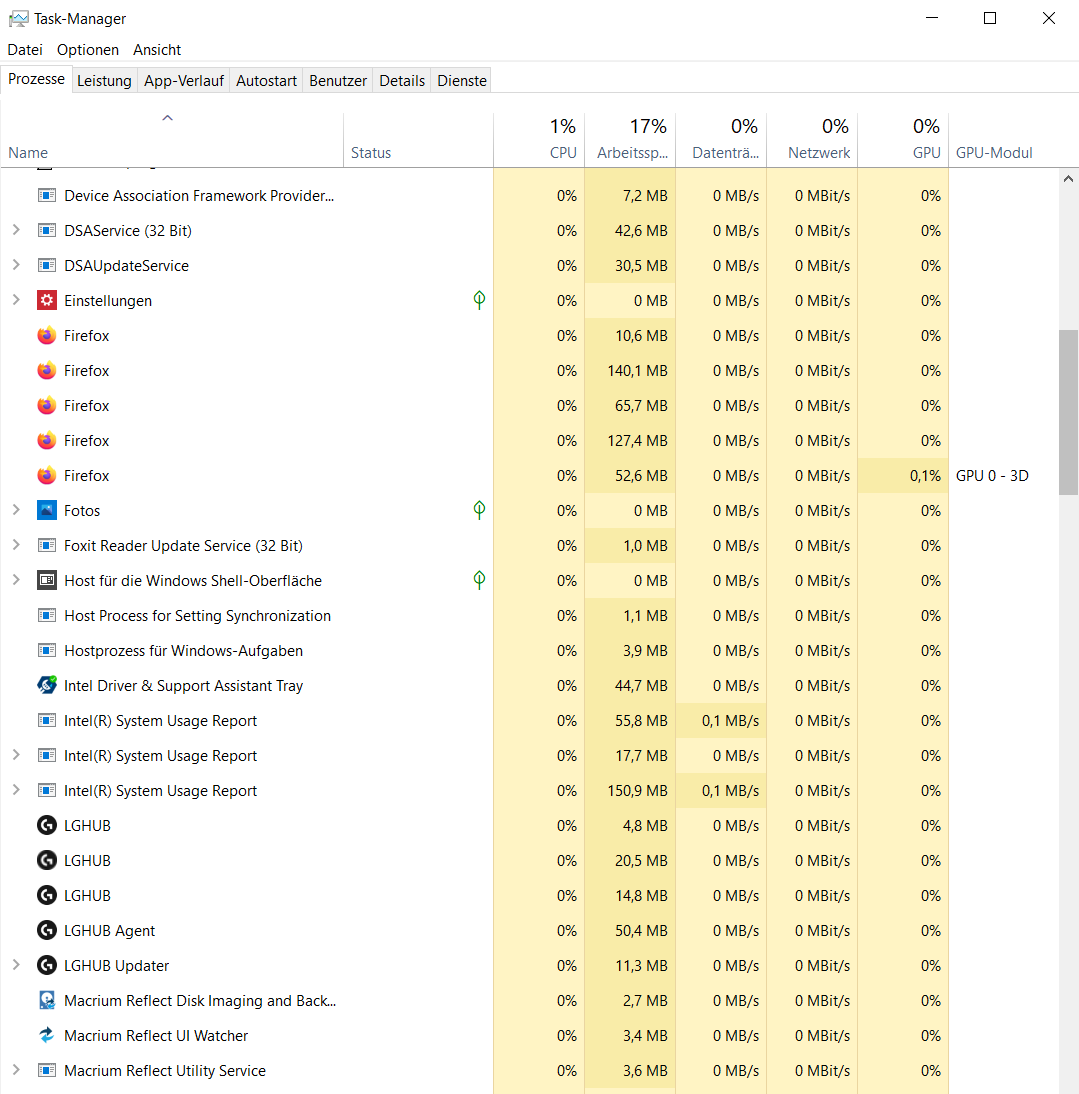Switch to the Benutzer tab

(338, 81)
